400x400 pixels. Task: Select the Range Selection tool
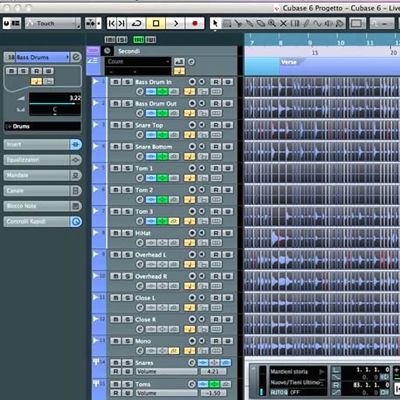227,24
